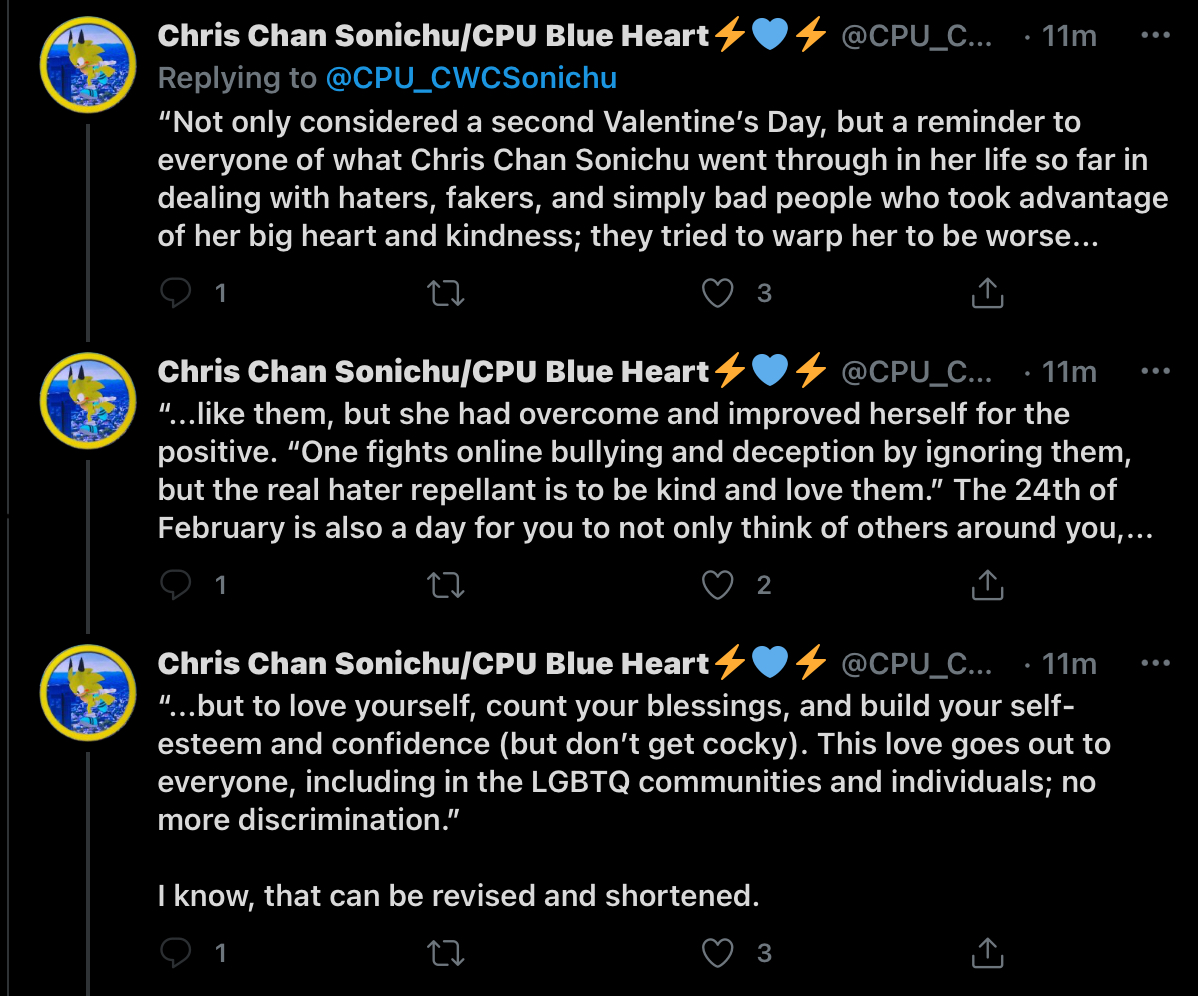Screen dimensions: 1198x996
Task: Like the first tweet with 3 likes
Action: pos(717,293)
